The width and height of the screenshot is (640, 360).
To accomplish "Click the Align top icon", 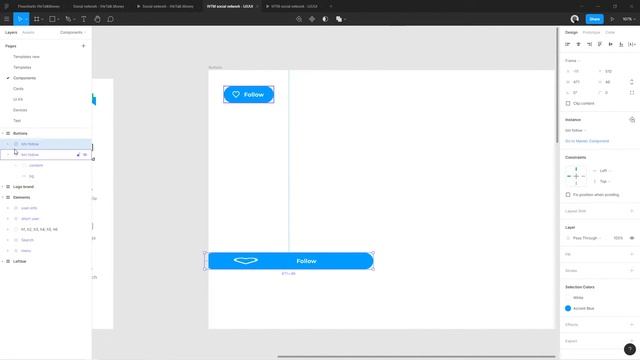I will (x=600, y=44).
